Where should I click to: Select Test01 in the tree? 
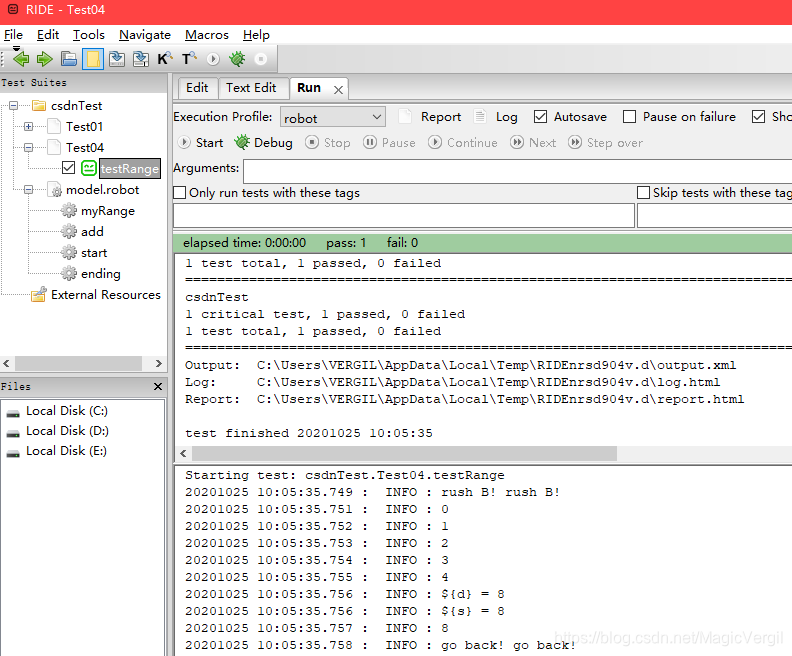pos(84,126)
